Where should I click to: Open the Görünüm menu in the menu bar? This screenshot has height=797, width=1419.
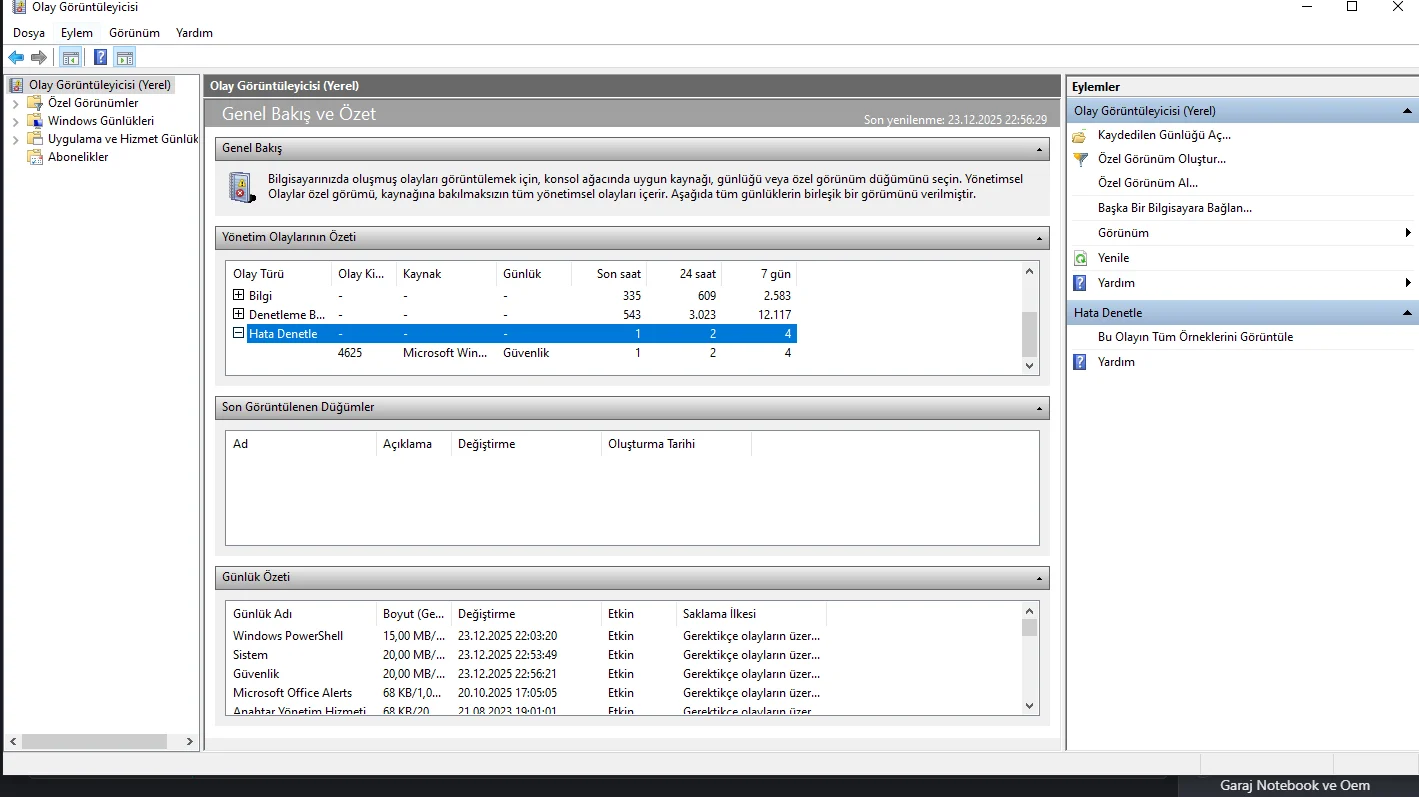pos(135,33)
